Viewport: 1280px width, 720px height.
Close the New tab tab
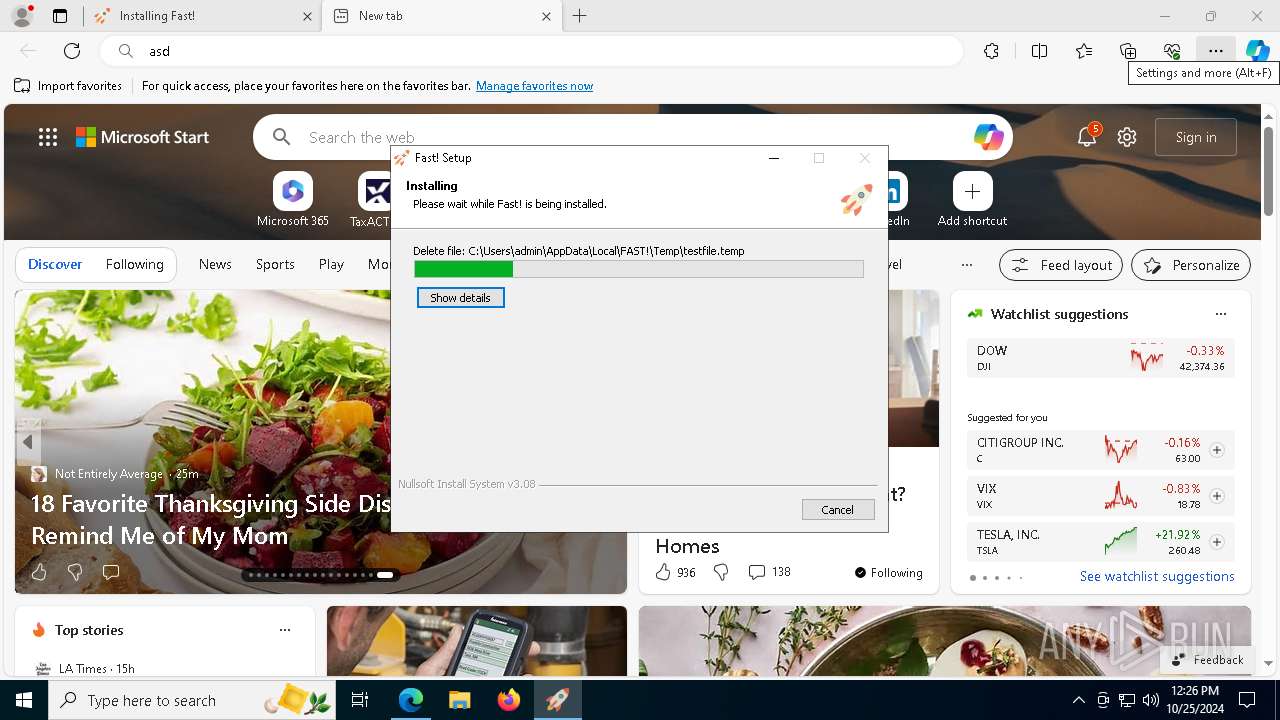point(546,16)
